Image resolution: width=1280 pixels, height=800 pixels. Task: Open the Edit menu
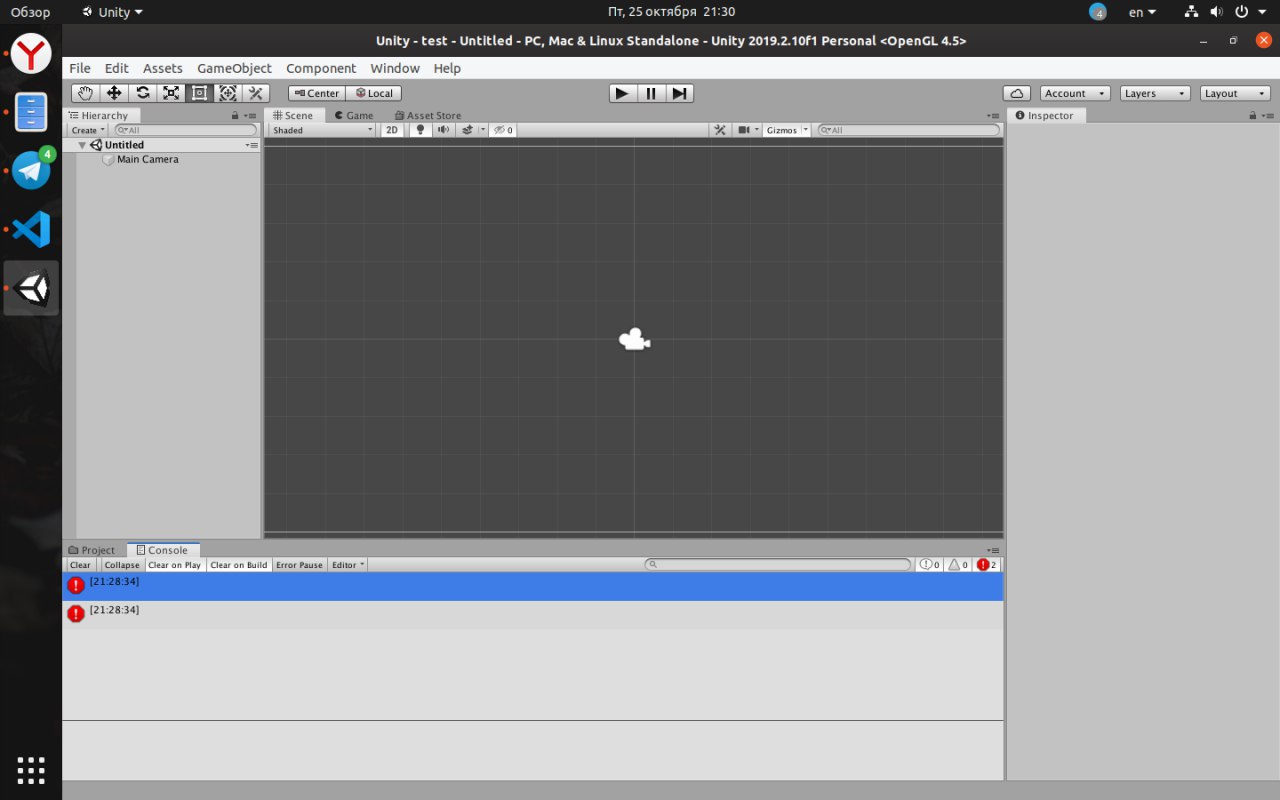point(117,68)
